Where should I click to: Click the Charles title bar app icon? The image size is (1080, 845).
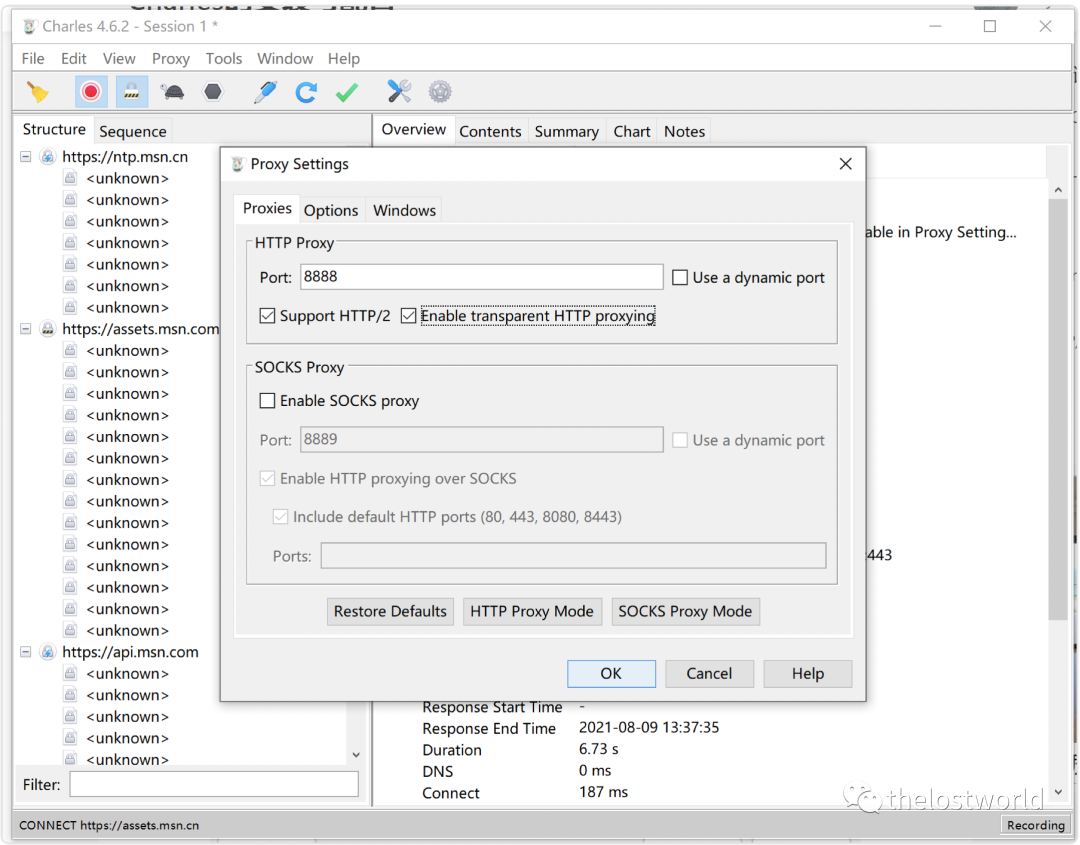pos(30,26)
